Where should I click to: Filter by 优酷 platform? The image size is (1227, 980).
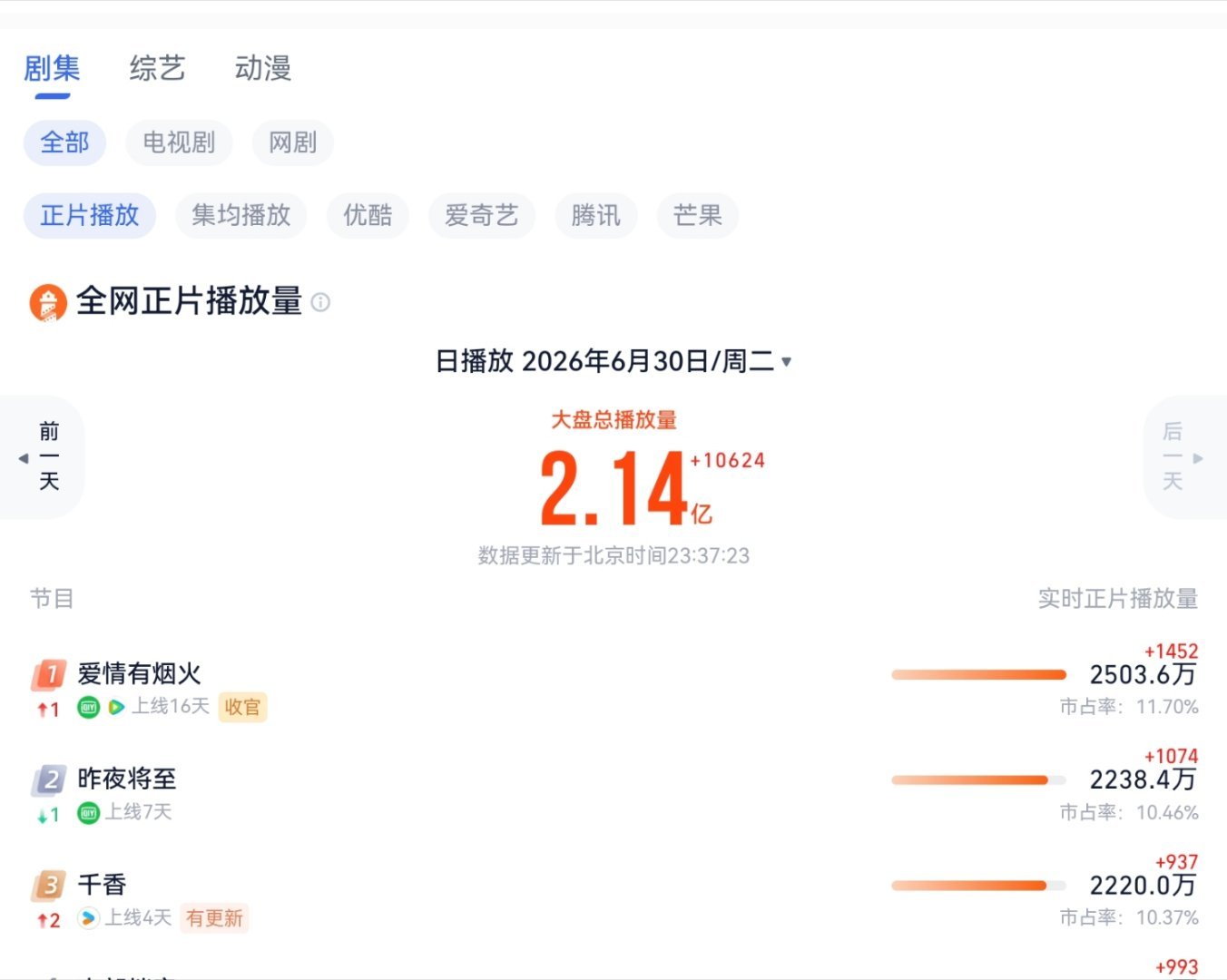(x=368, y=216)
